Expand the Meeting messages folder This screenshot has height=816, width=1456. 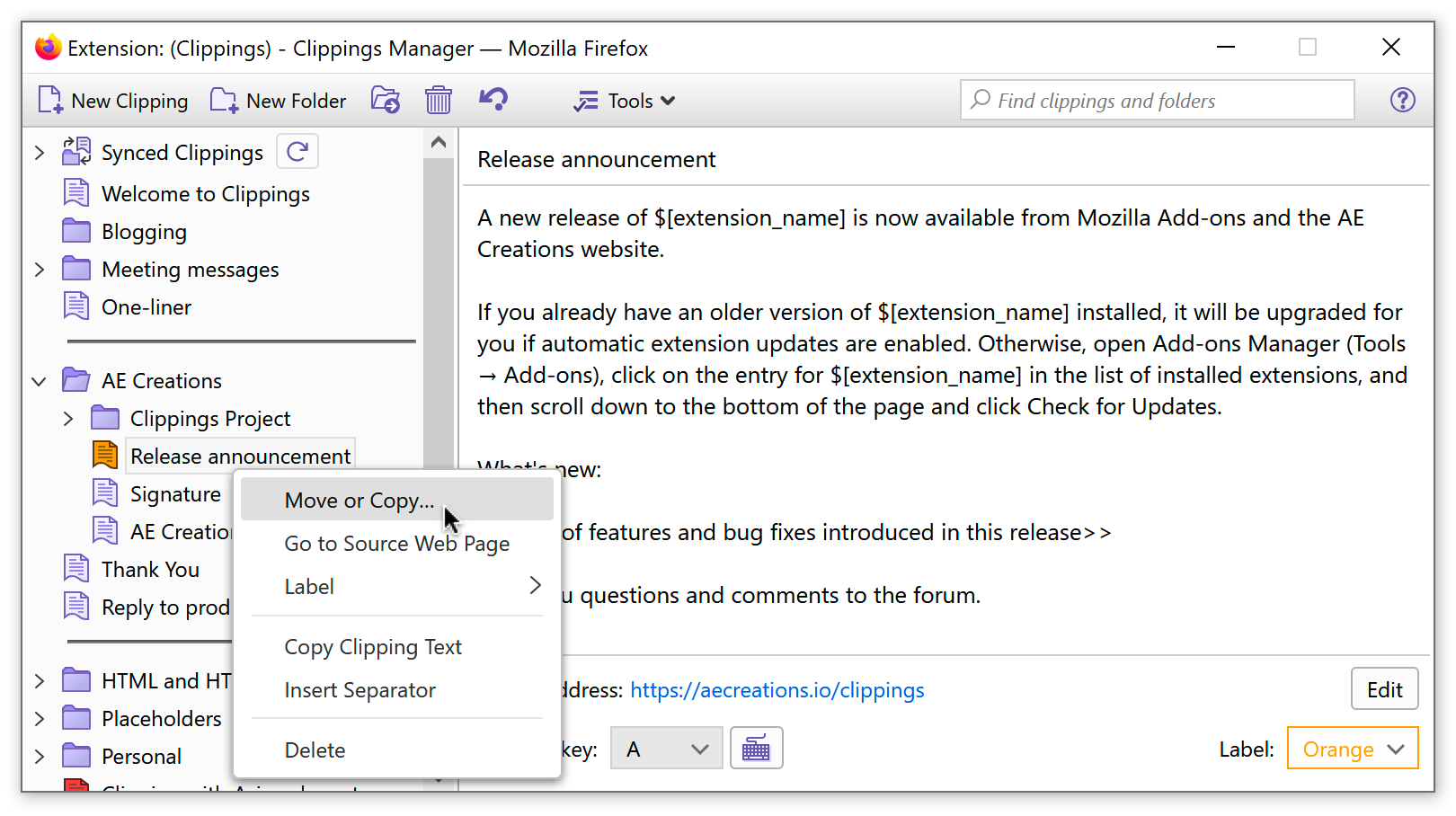pyautogui.click(x=40, y=270)
